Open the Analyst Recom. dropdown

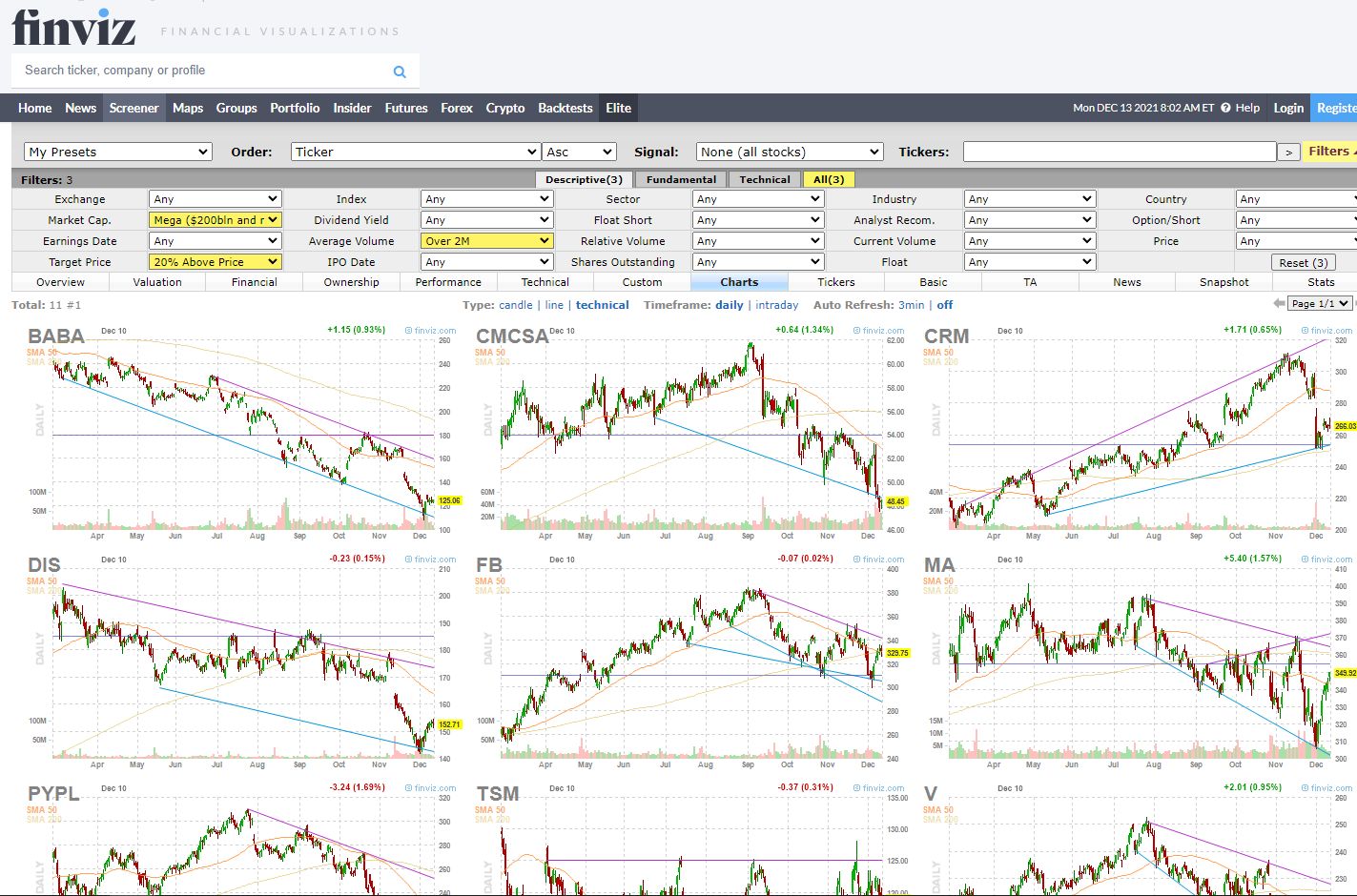pyautogui.click(x=1030, y=220)
